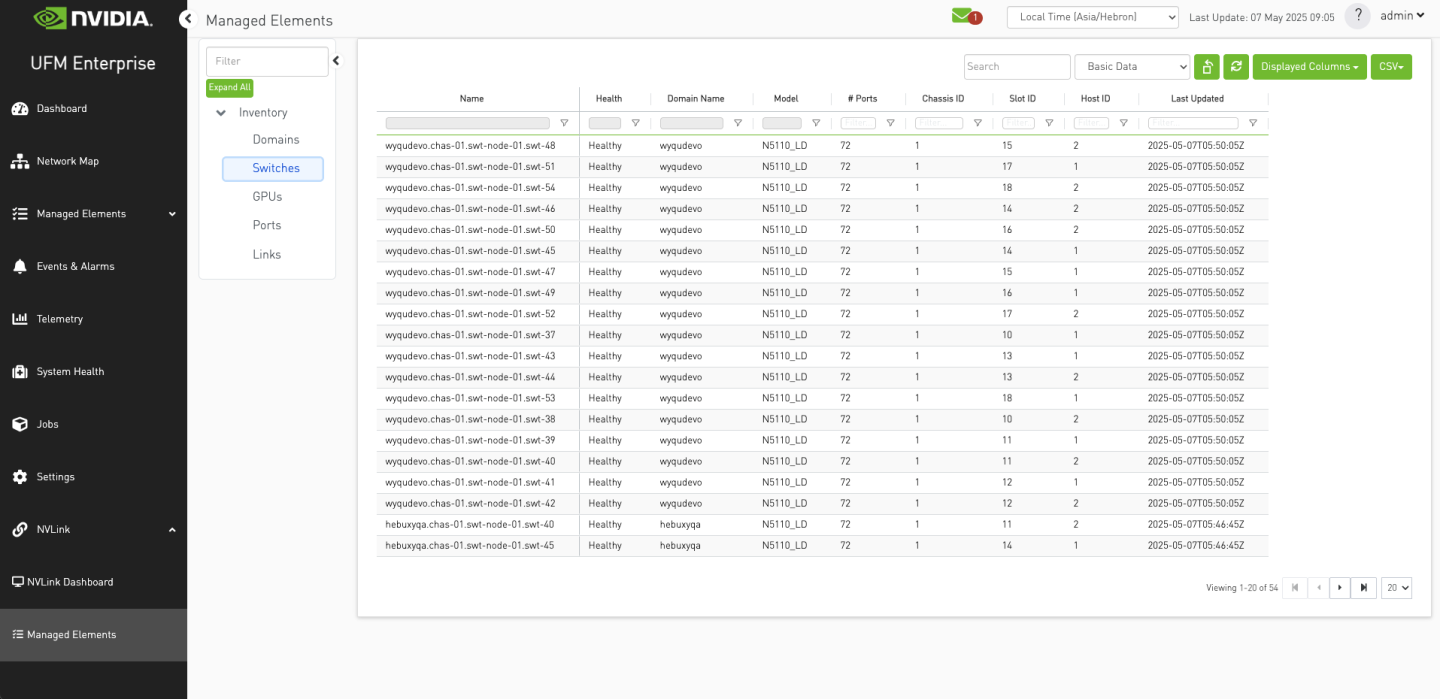Click the filter funnel icon for Health column
Viewport: 1440px width, 699px height.
point(635,123)
